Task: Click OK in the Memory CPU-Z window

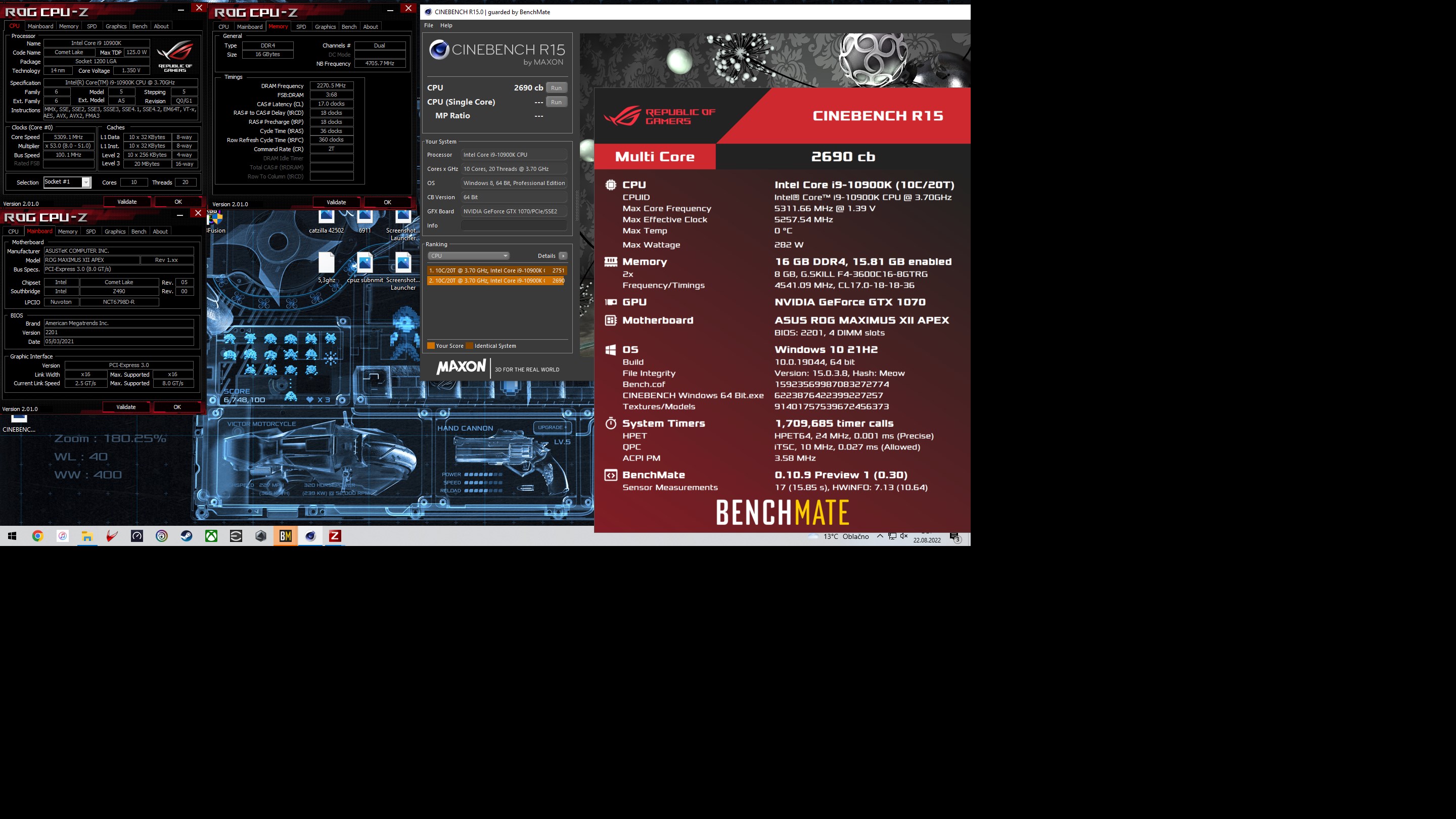Action: point(387,202)
